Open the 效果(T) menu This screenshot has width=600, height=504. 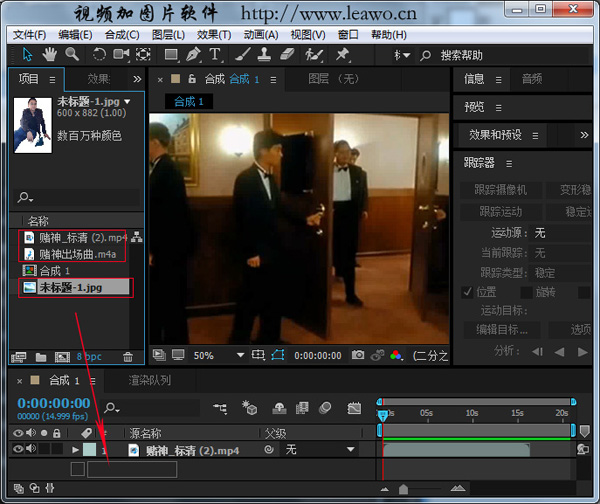click(214, 35)
